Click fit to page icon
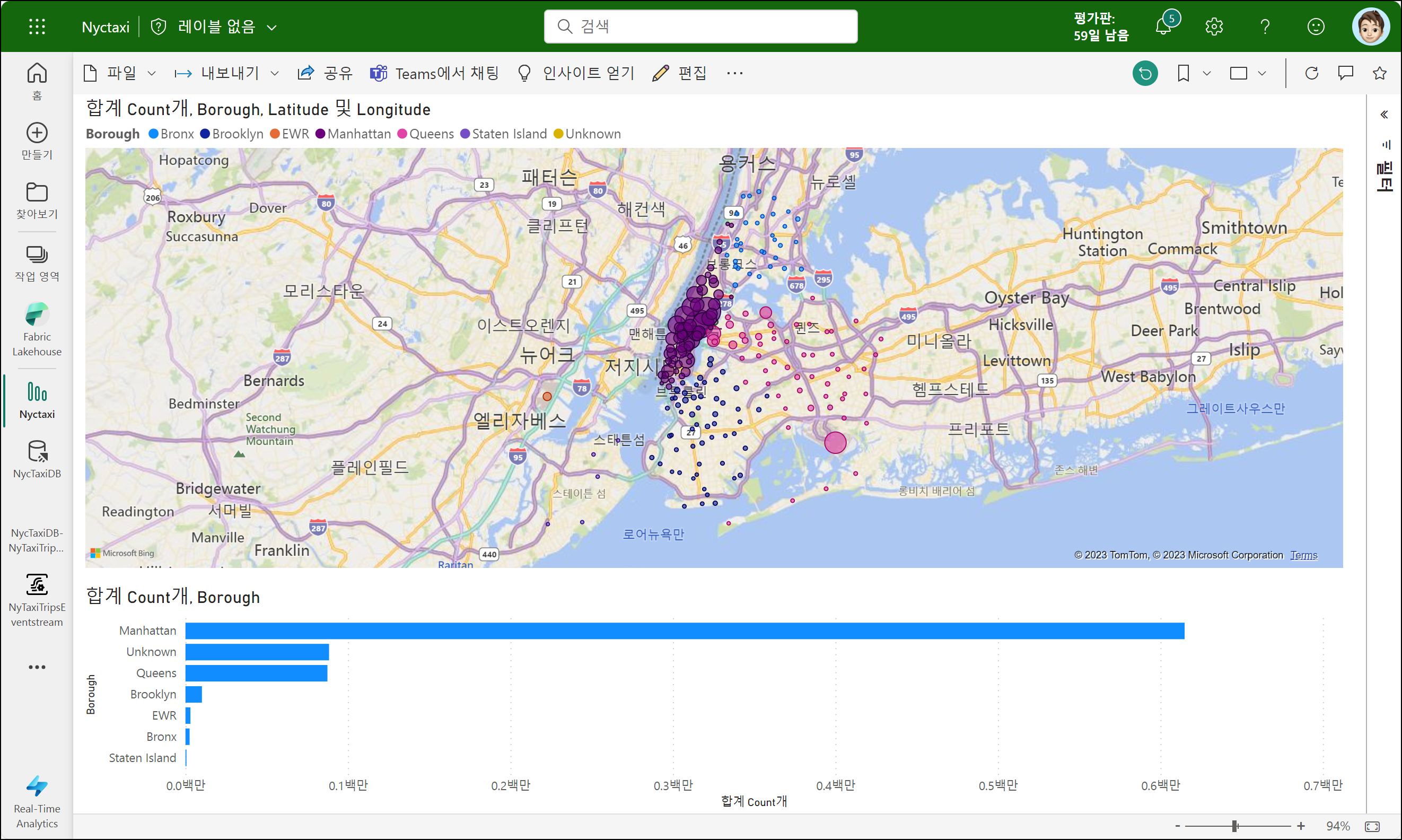Image resolution: width=1402 pixels, height=840 pixels. [1372, 826]
